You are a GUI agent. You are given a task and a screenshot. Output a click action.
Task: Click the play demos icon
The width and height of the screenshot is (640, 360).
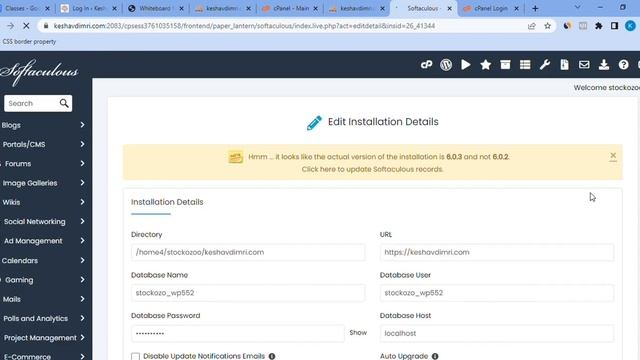pyautogui.click(x=465, y=64)
